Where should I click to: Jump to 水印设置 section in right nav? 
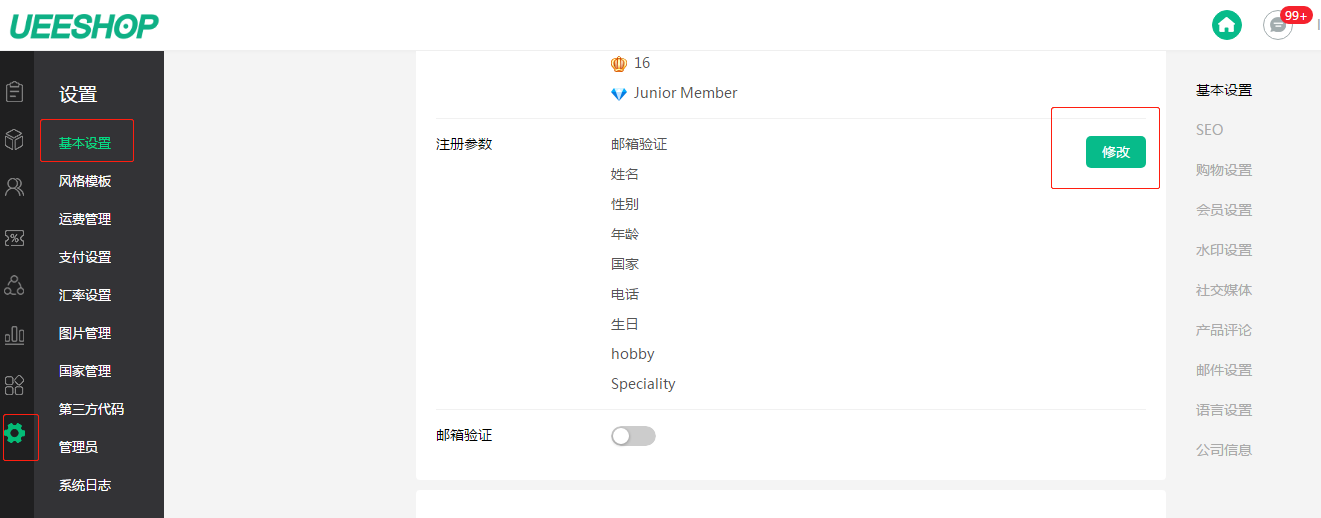(1223, 250)
